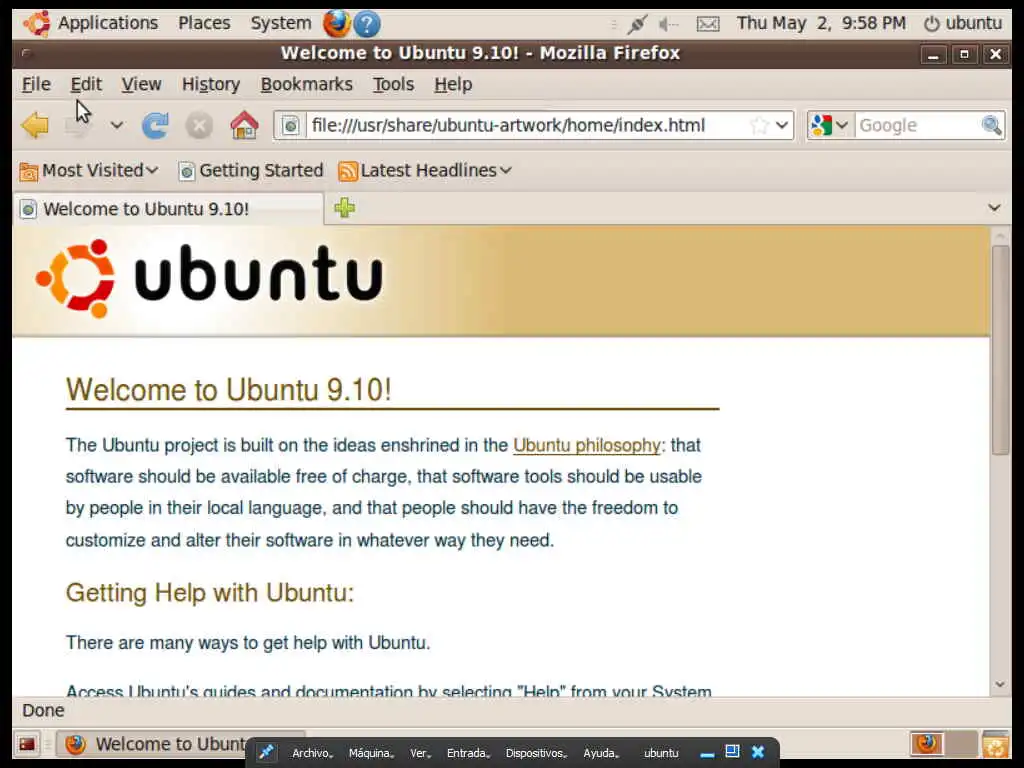Screen dimensions: 1024x768
Task: Open the ubuntu user power menu
Action: point(963,23)
